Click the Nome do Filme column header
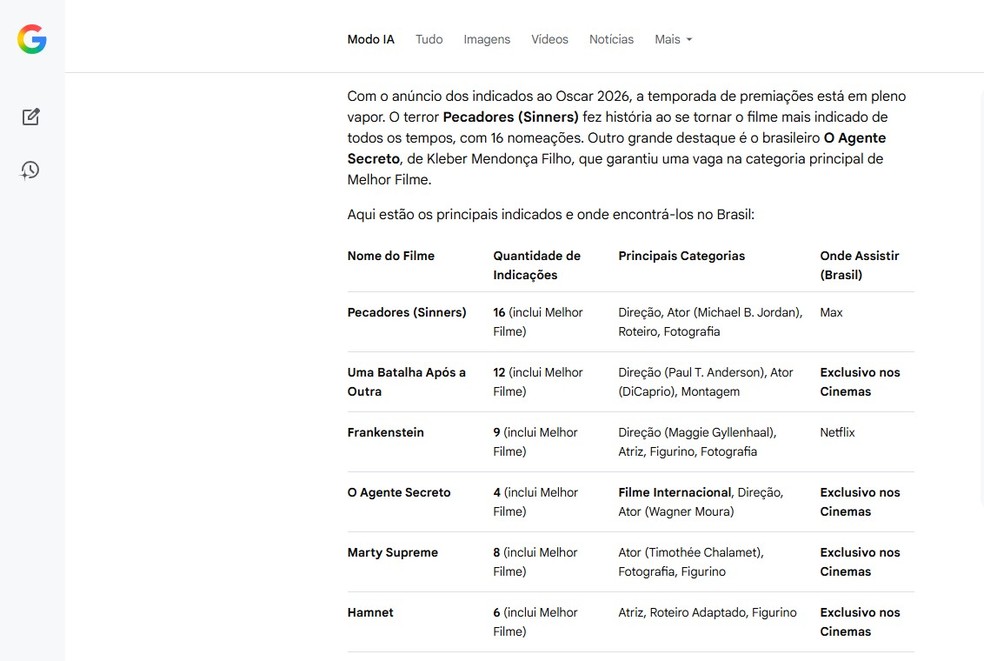 click(x=390, y=256)
